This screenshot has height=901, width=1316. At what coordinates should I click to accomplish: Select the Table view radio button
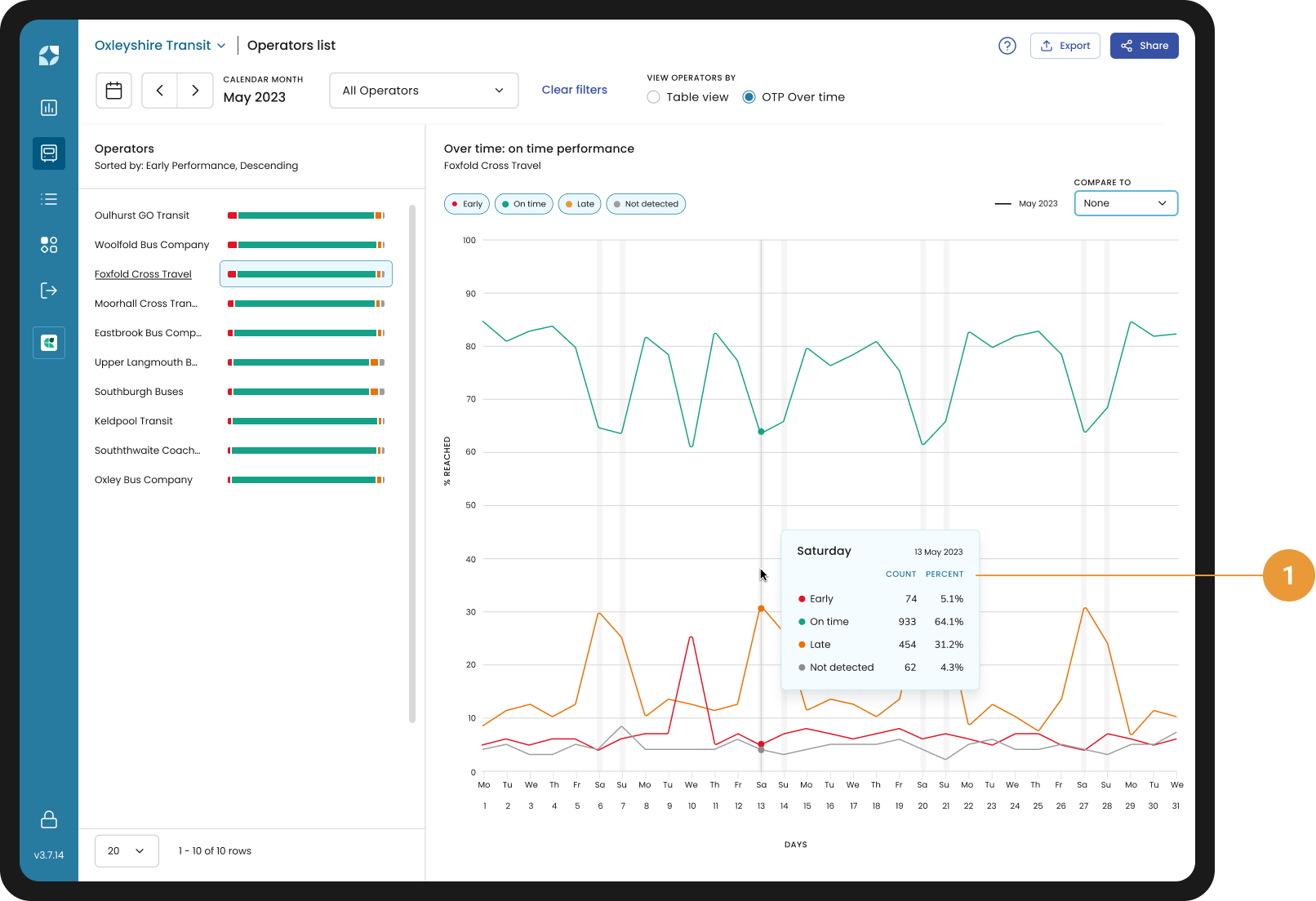coord(653,97)
